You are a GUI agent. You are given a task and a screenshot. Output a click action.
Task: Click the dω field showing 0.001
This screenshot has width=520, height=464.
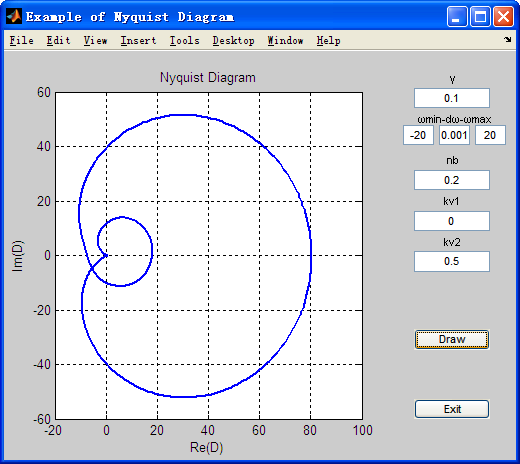point(454,135)
